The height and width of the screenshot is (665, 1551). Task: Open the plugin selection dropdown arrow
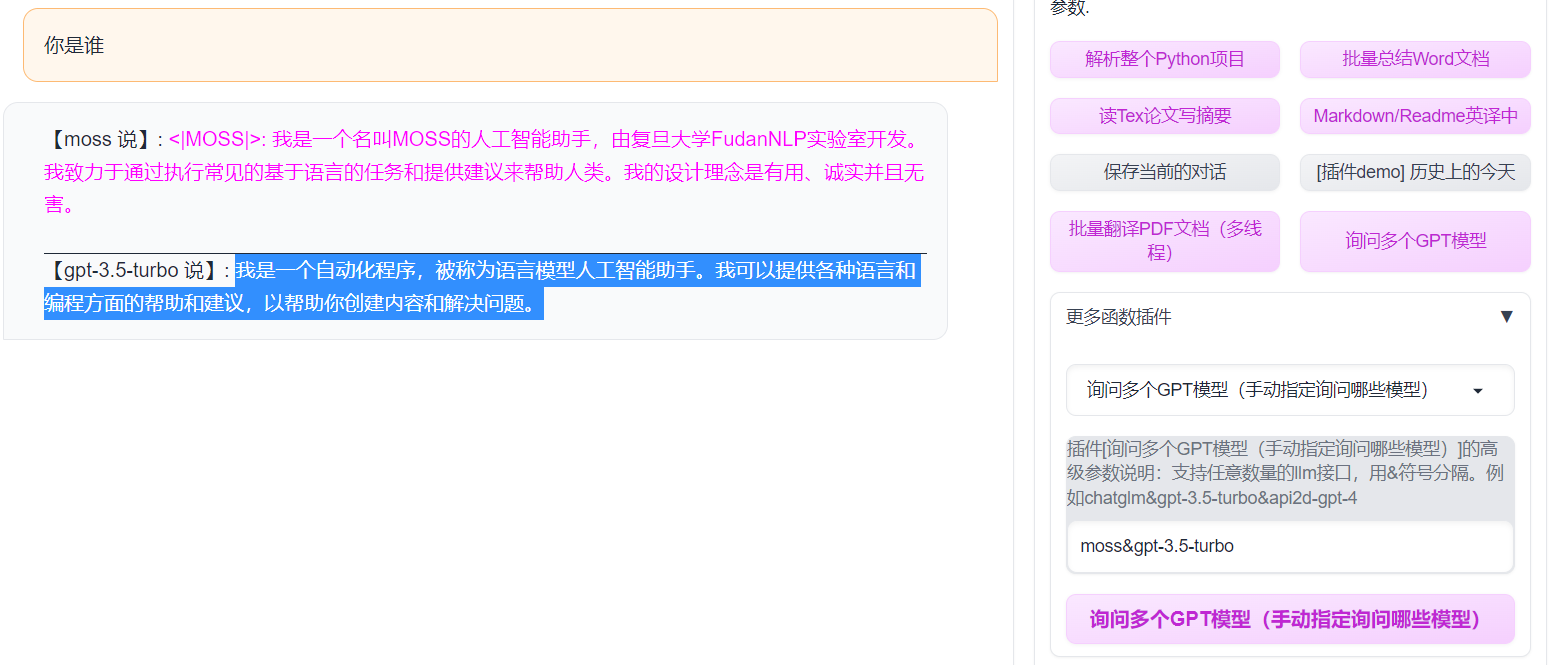1478,391
